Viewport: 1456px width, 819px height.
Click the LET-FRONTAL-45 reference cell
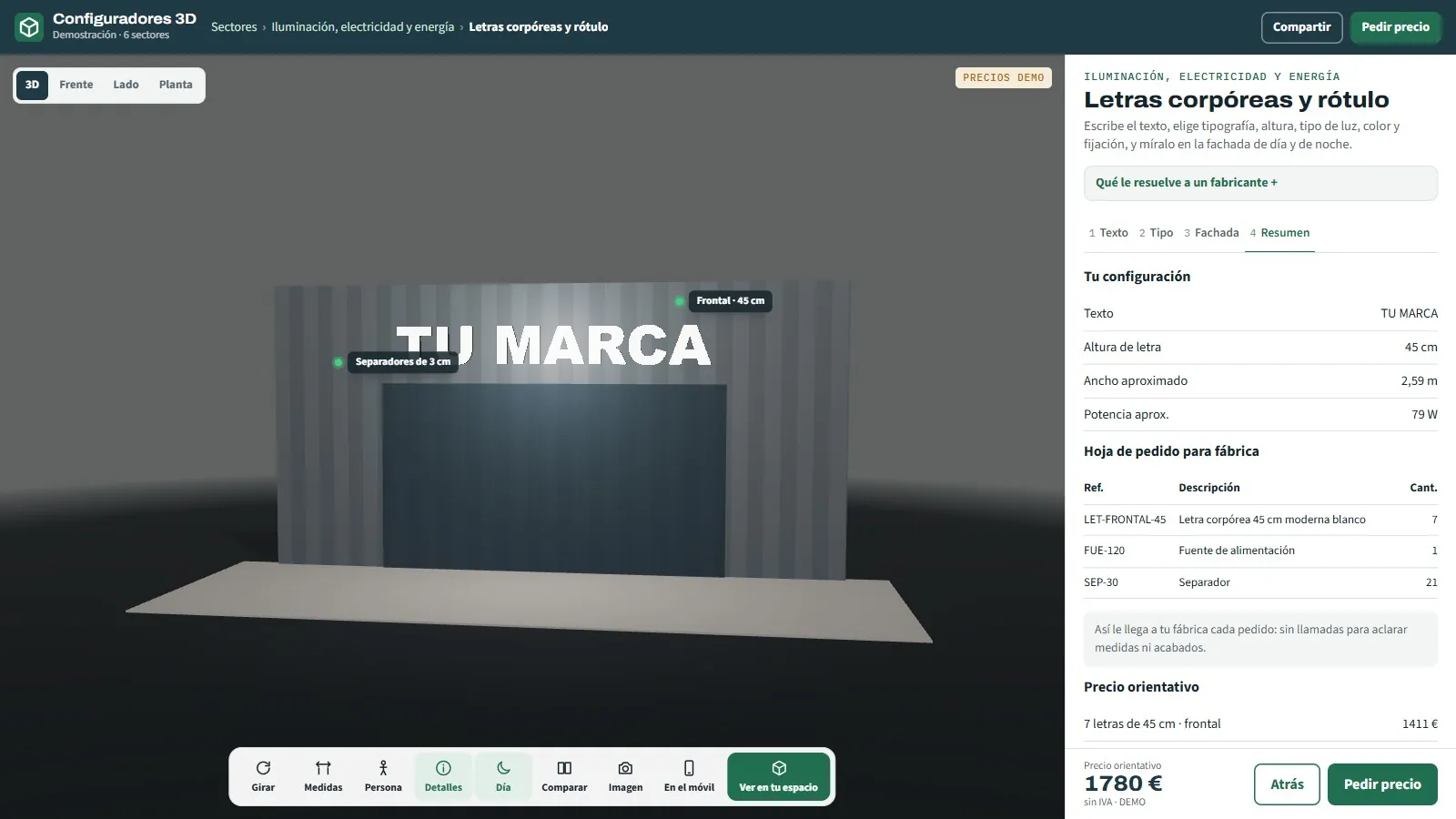[1125, 520]
